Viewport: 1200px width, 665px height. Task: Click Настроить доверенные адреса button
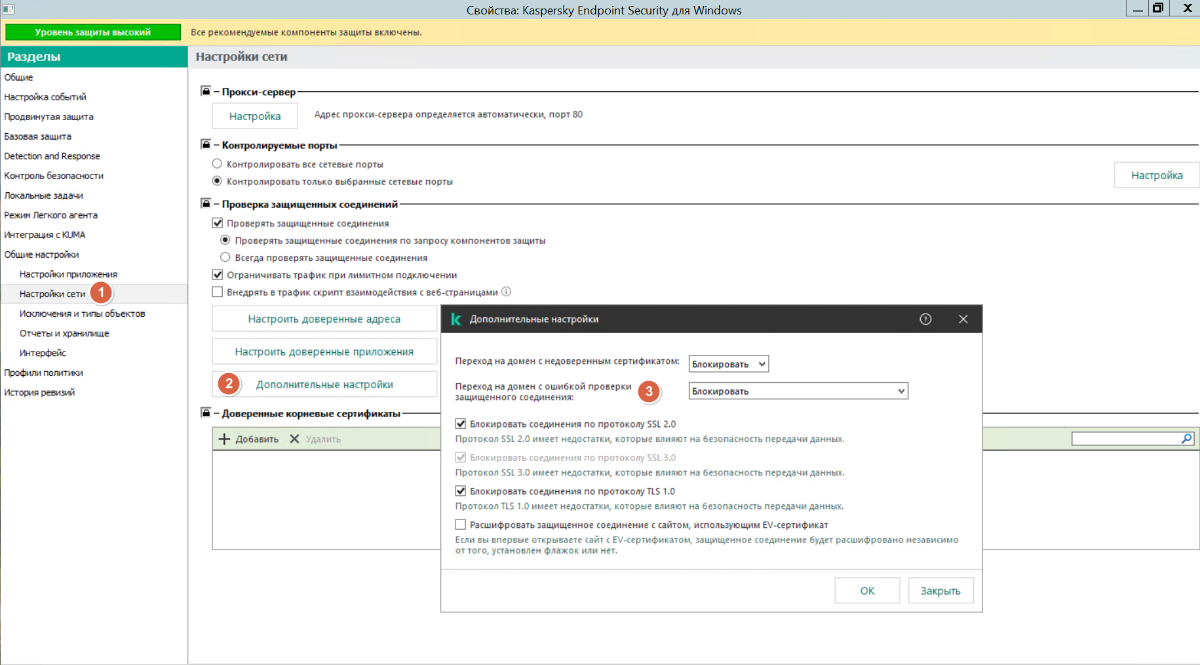tap(324, 320)
